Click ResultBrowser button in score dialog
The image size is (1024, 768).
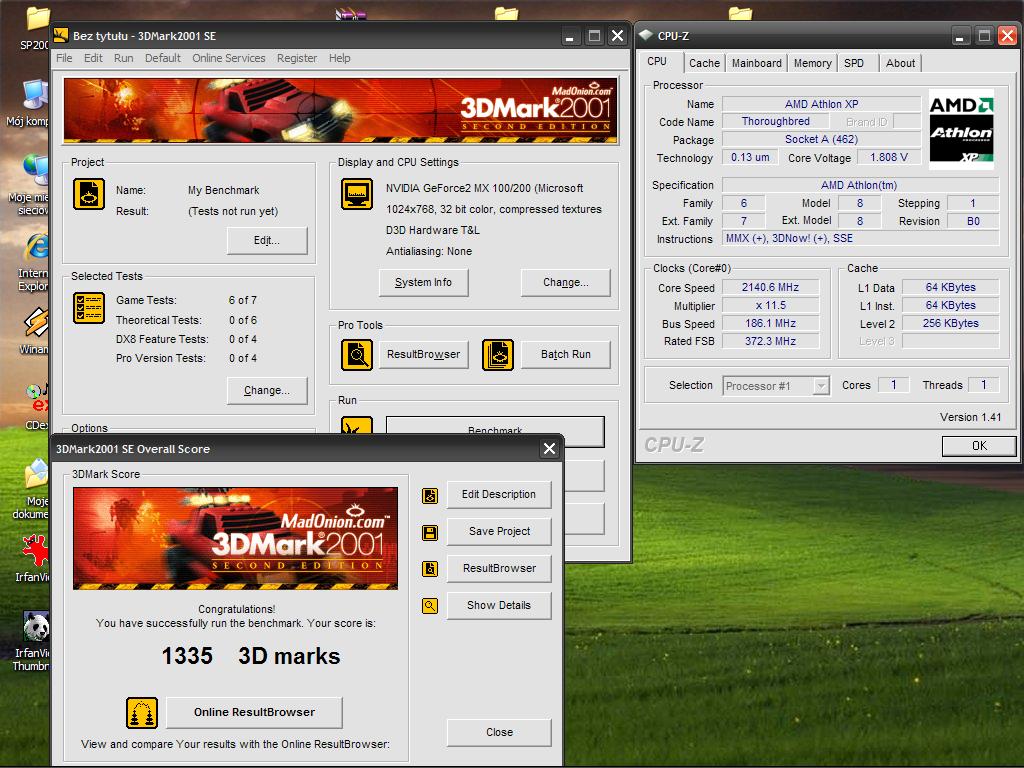(499, 568)
